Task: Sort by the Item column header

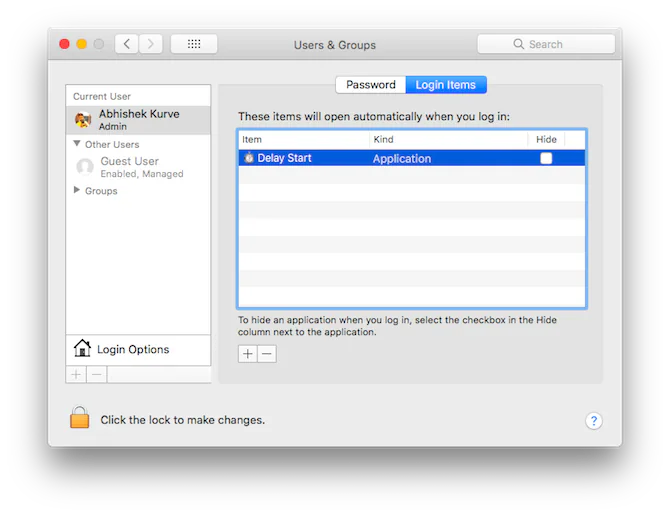Action: (x=304, y=139)
